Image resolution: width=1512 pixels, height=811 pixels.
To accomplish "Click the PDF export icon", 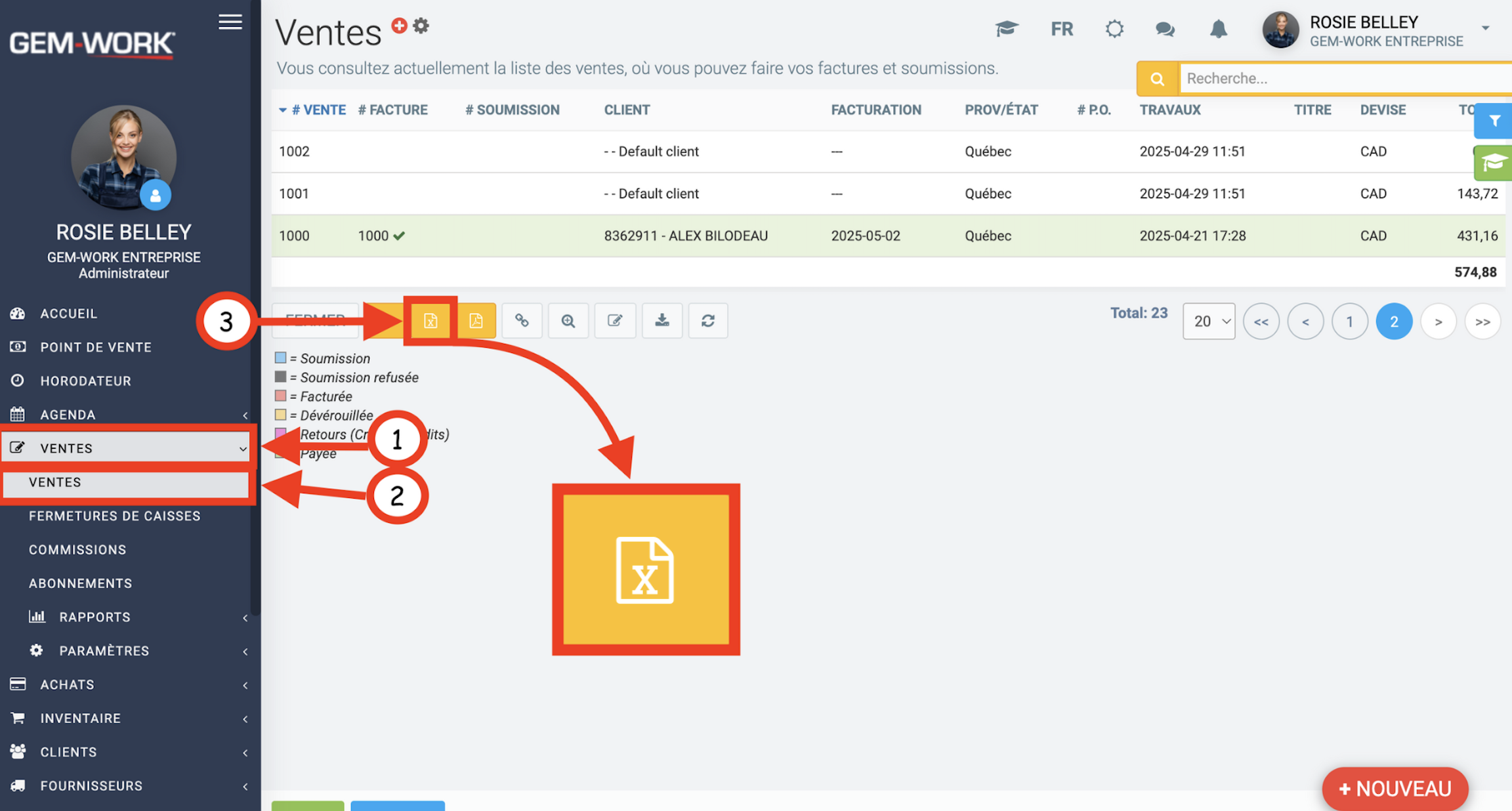I will [476, 321].
